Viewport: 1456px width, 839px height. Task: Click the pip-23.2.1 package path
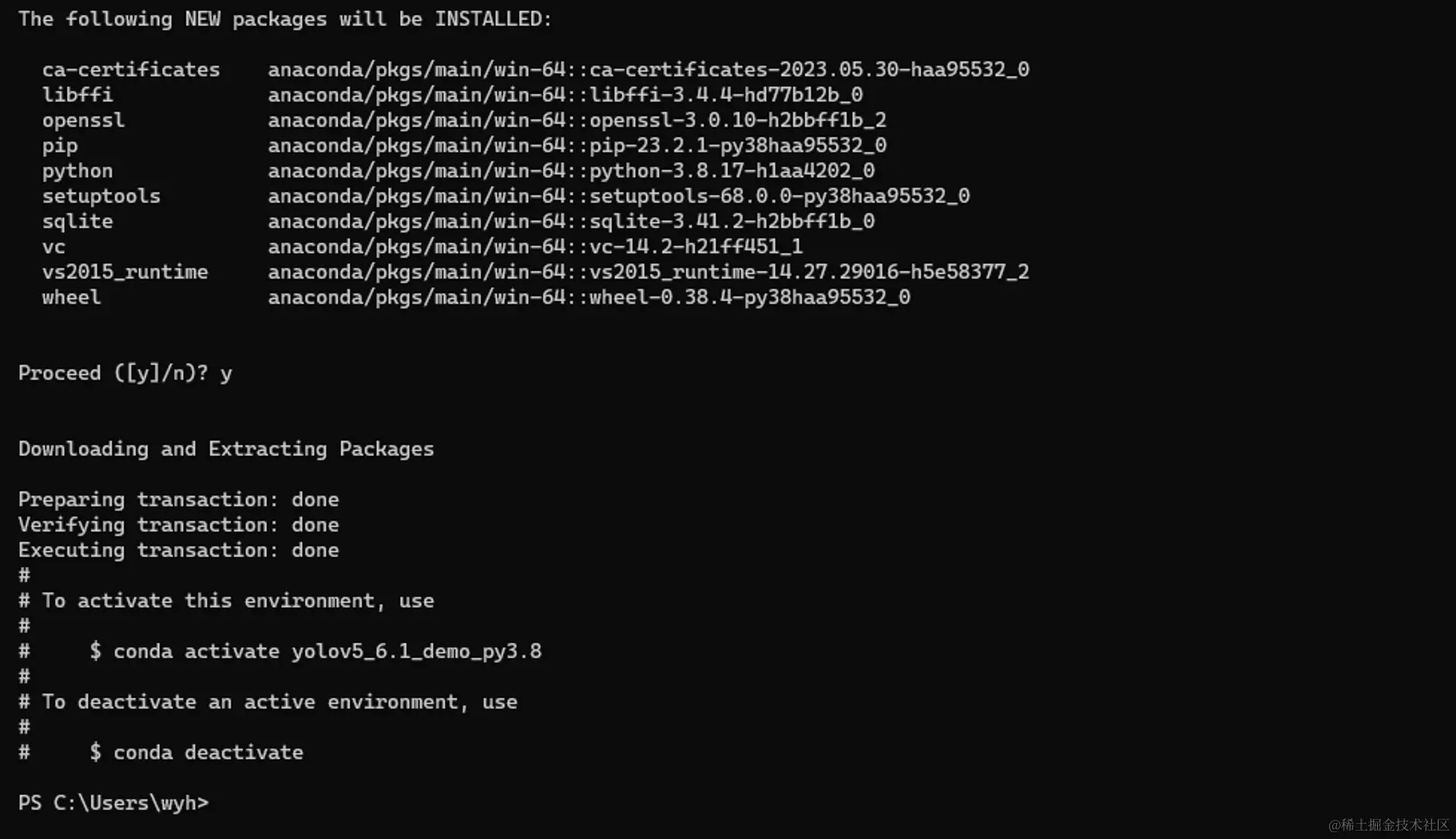(576, 145)
